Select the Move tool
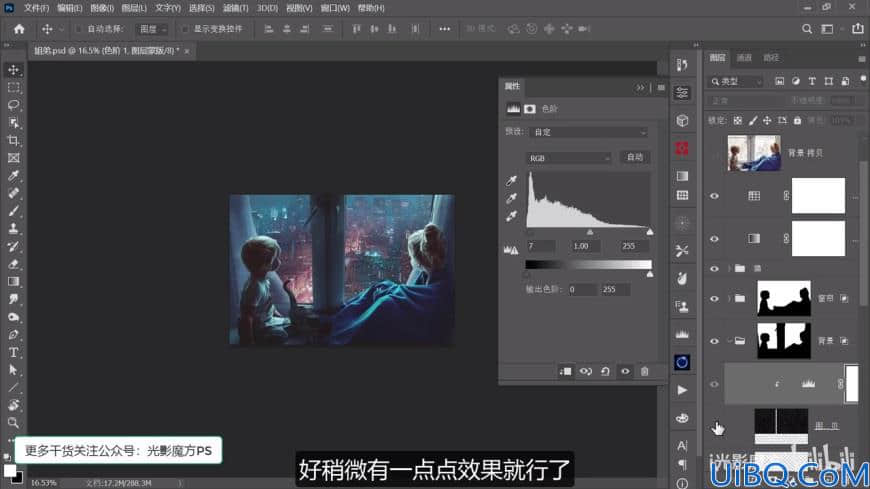 pyautogui.click(x=13, y=70)
